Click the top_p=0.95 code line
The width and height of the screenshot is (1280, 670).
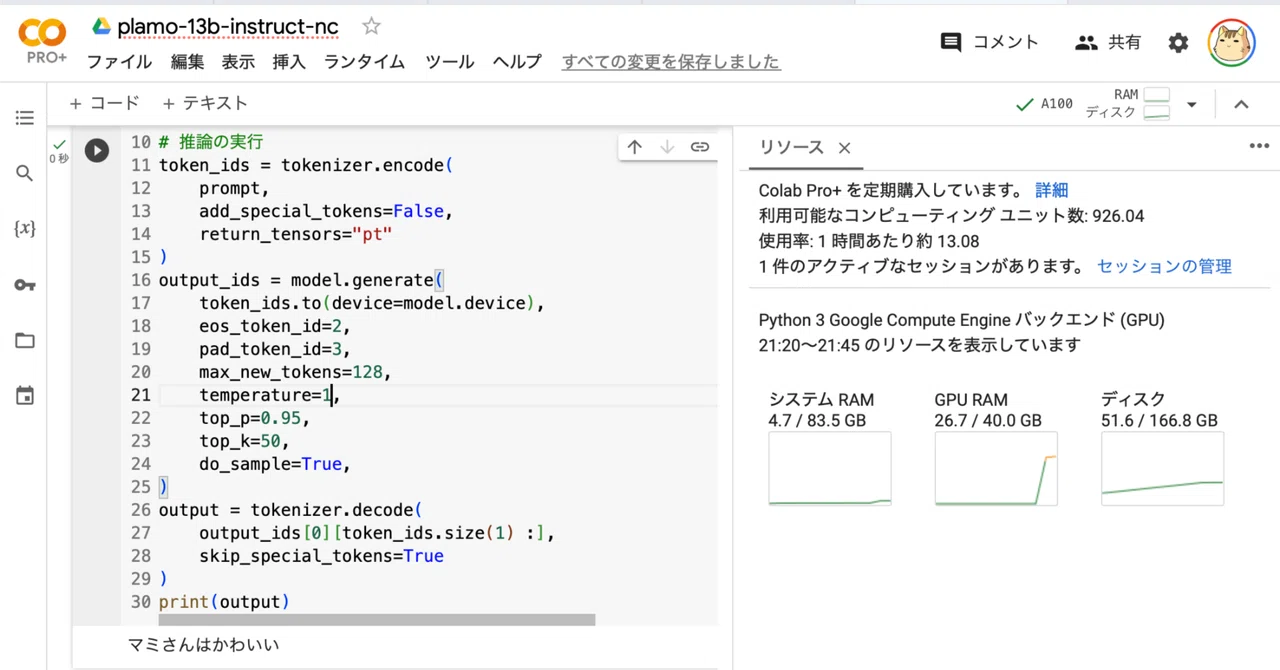click(x=255, y=418)
